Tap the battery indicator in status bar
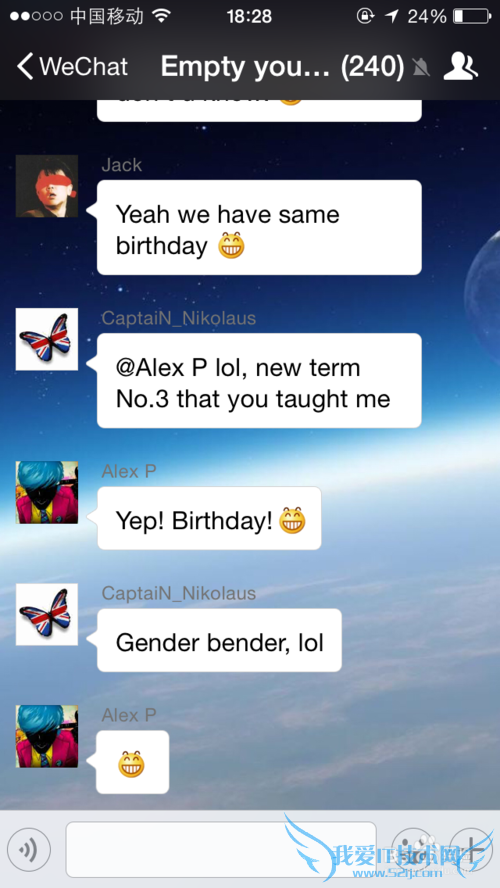This screenshot has height=888, width=500. point(471,16)
